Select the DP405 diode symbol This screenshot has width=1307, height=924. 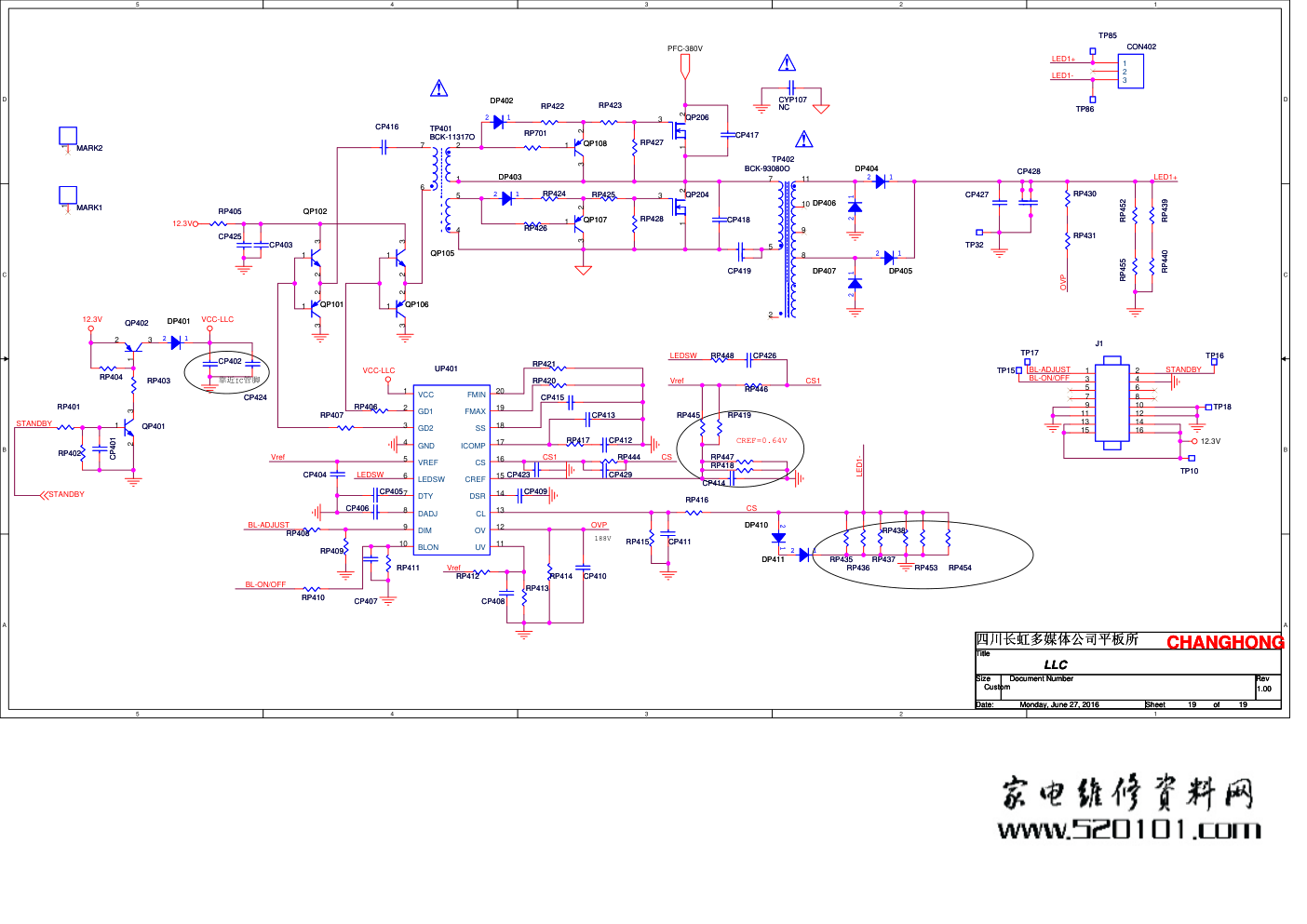[x=889, y=258]
